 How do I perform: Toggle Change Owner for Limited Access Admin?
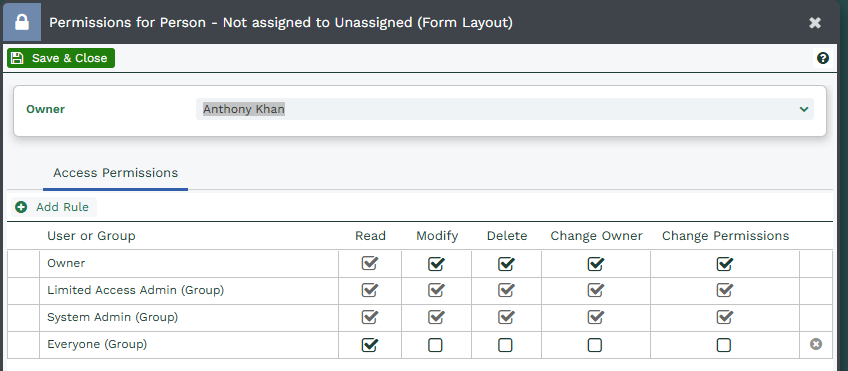(595, 290)
